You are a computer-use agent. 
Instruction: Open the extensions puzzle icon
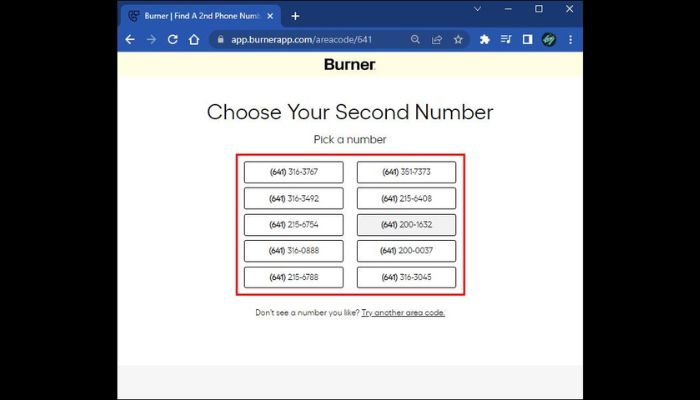484,40
